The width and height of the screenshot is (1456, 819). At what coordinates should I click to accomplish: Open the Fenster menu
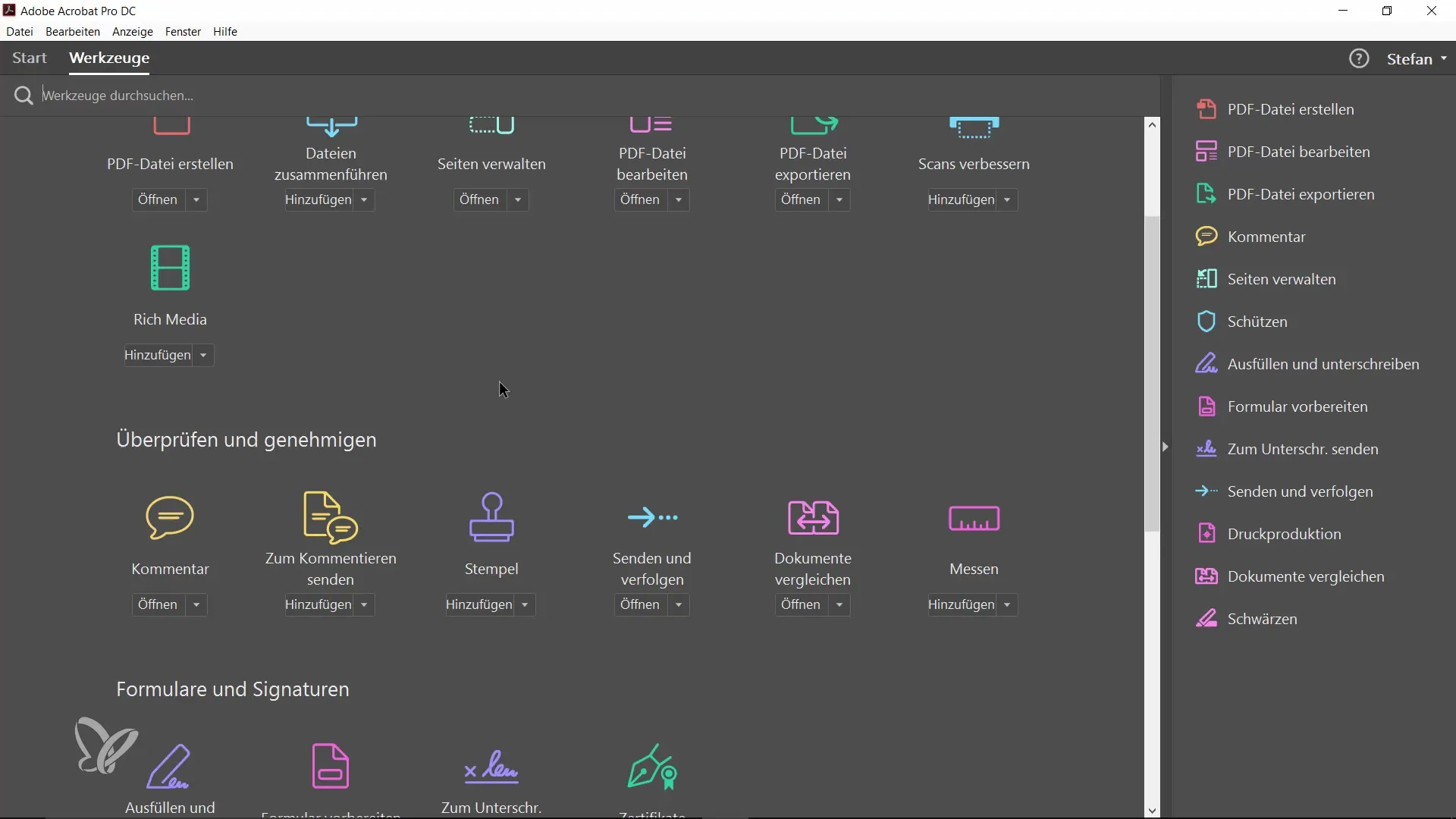click(x=183, y=32)
